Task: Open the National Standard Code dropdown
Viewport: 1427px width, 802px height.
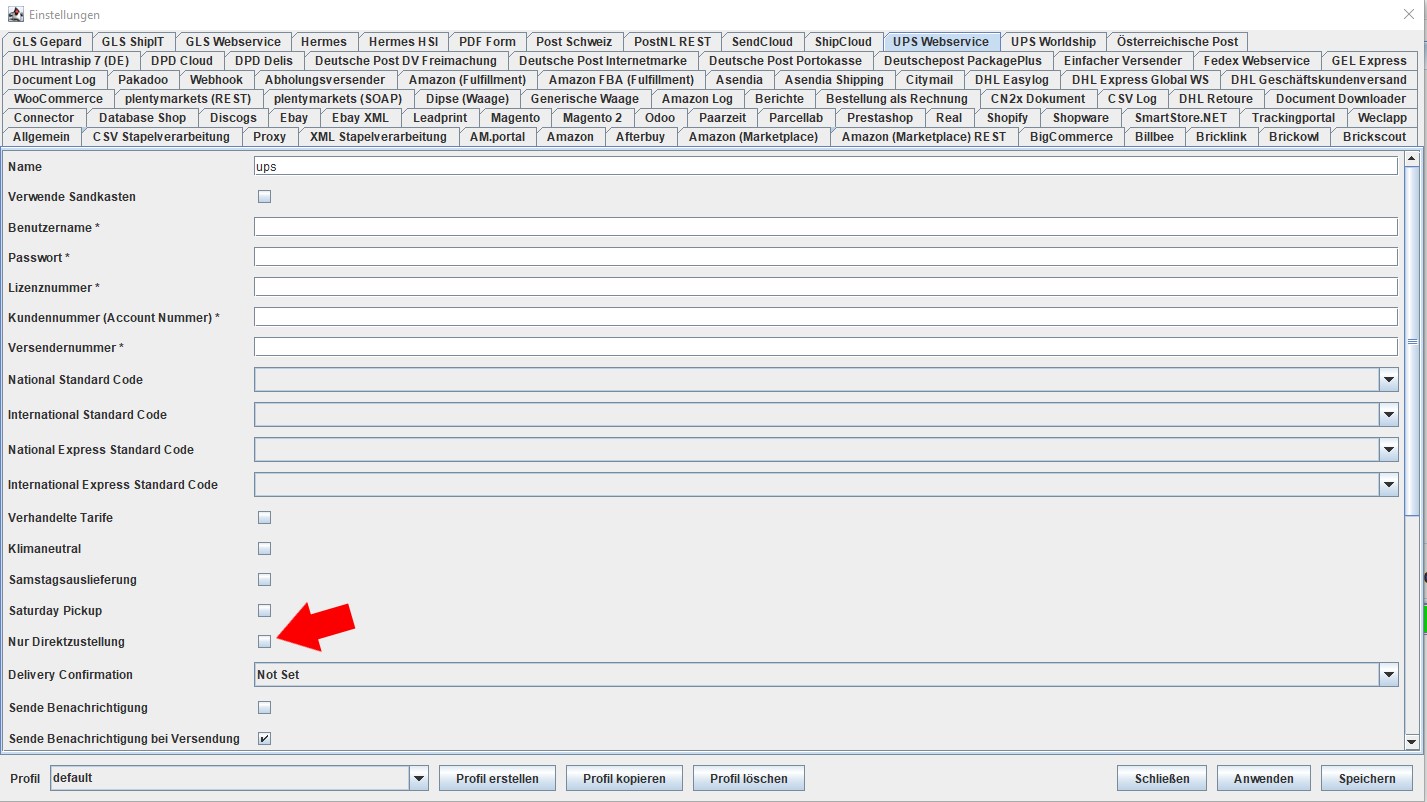Action: (1388, 380)
